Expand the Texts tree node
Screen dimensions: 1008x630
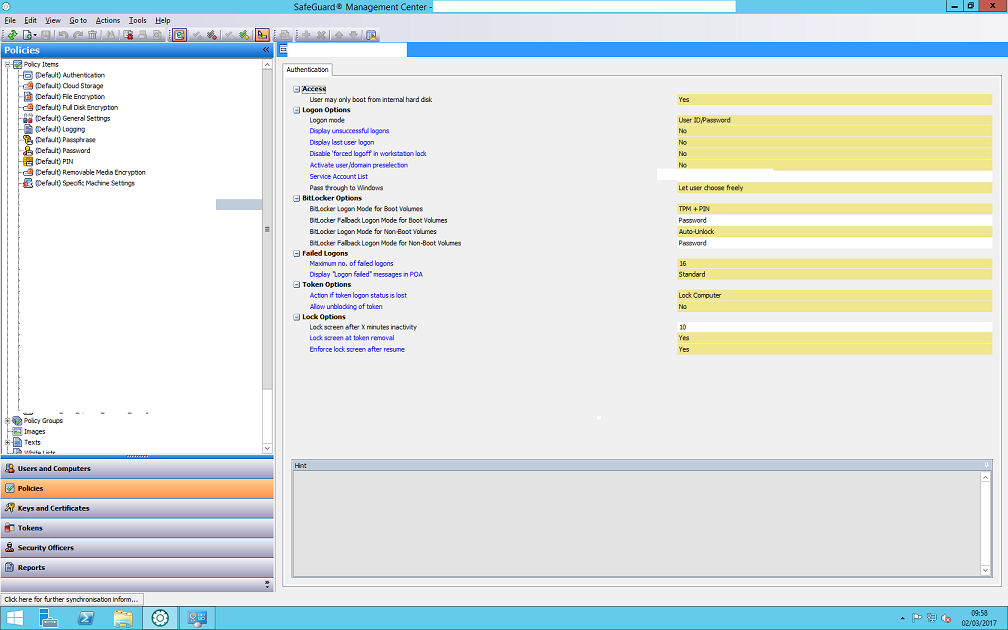pyautogui.click(x=8, y=443)
